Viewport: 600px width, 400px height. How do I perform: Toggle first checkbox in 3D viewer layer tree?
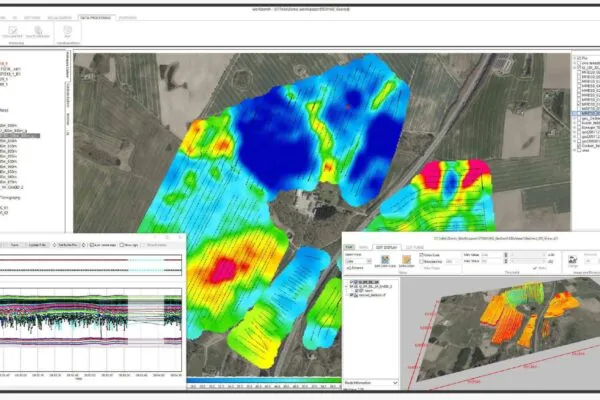coord(351,282)
